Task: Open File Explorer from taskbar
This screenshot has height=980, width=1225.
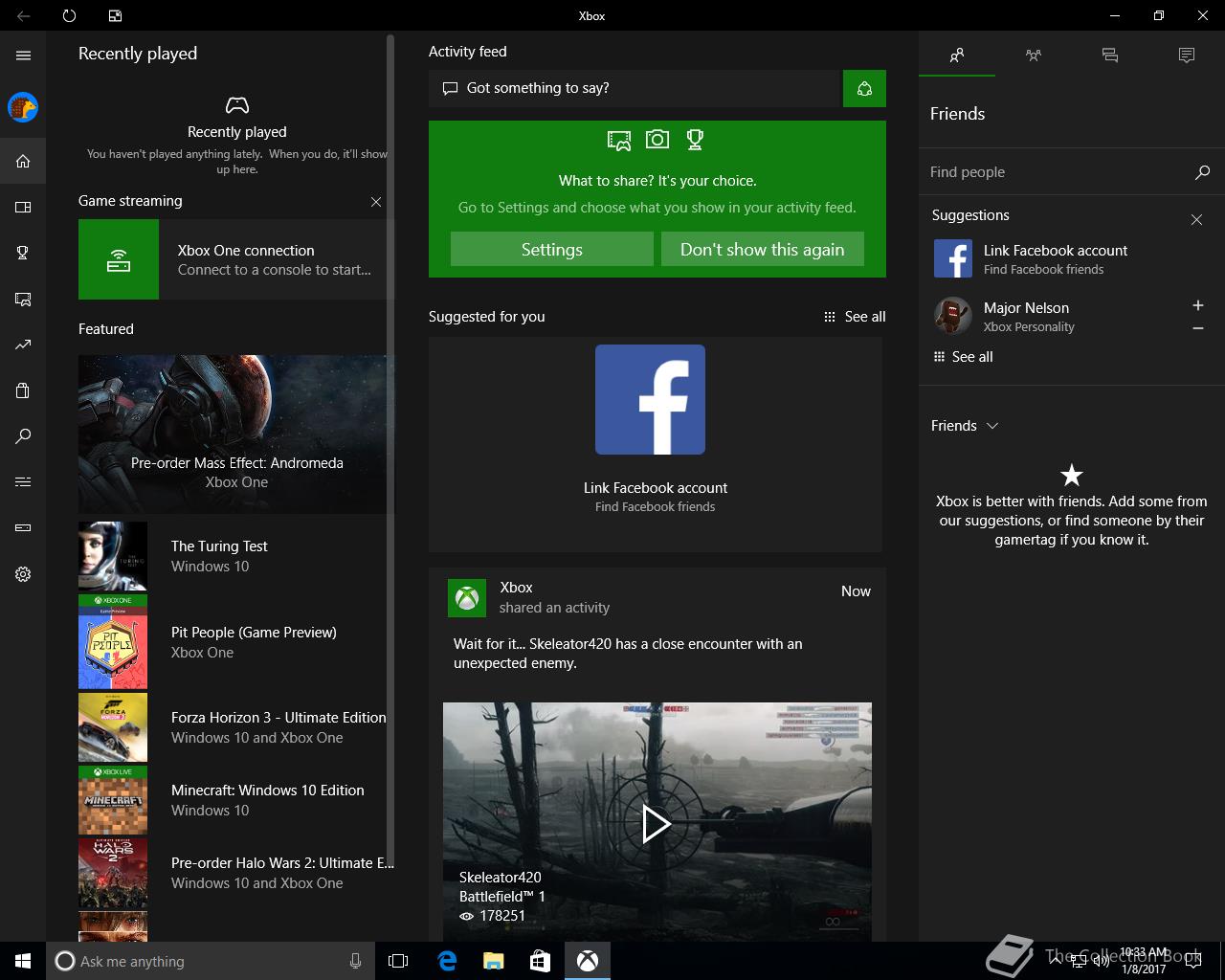Action: (493, 961)
